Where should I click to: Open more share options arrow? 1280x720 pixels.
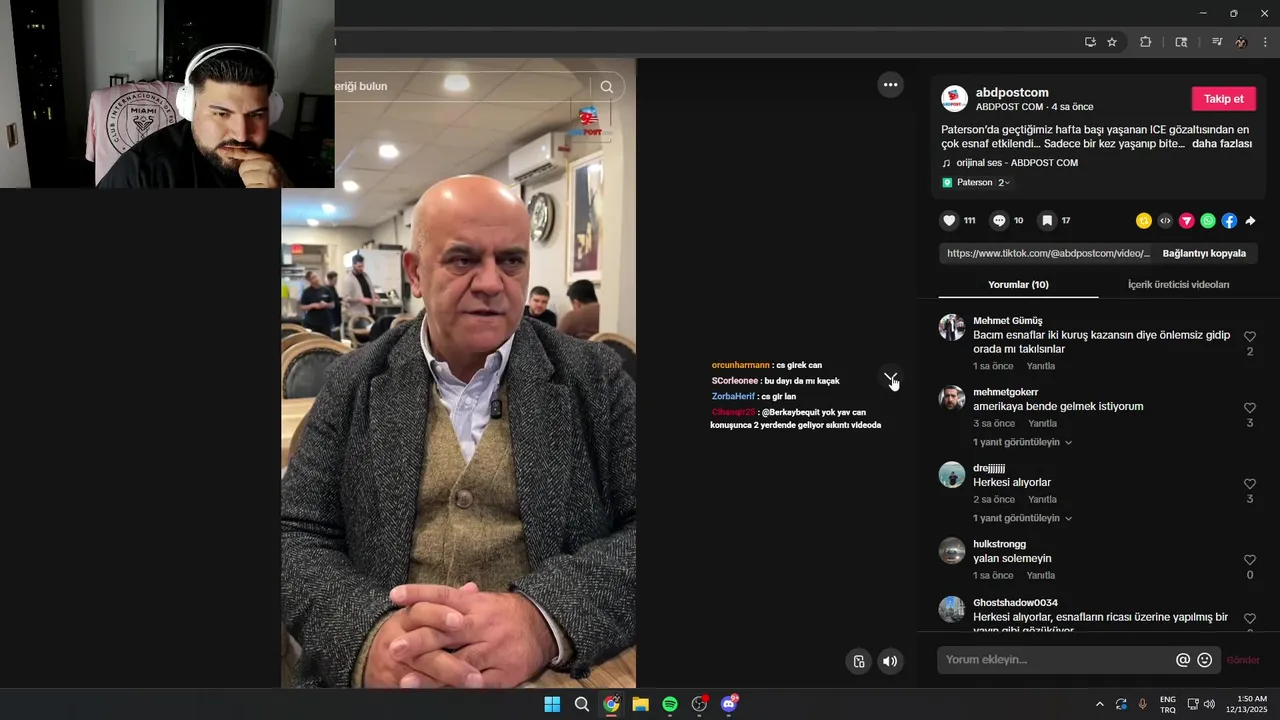pyautogui.click(x=1250, y=221)
